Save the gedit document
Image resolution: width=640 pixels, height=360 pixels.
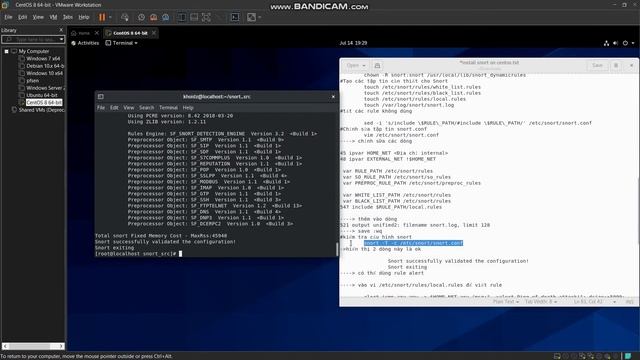click(x=597, y=65)
